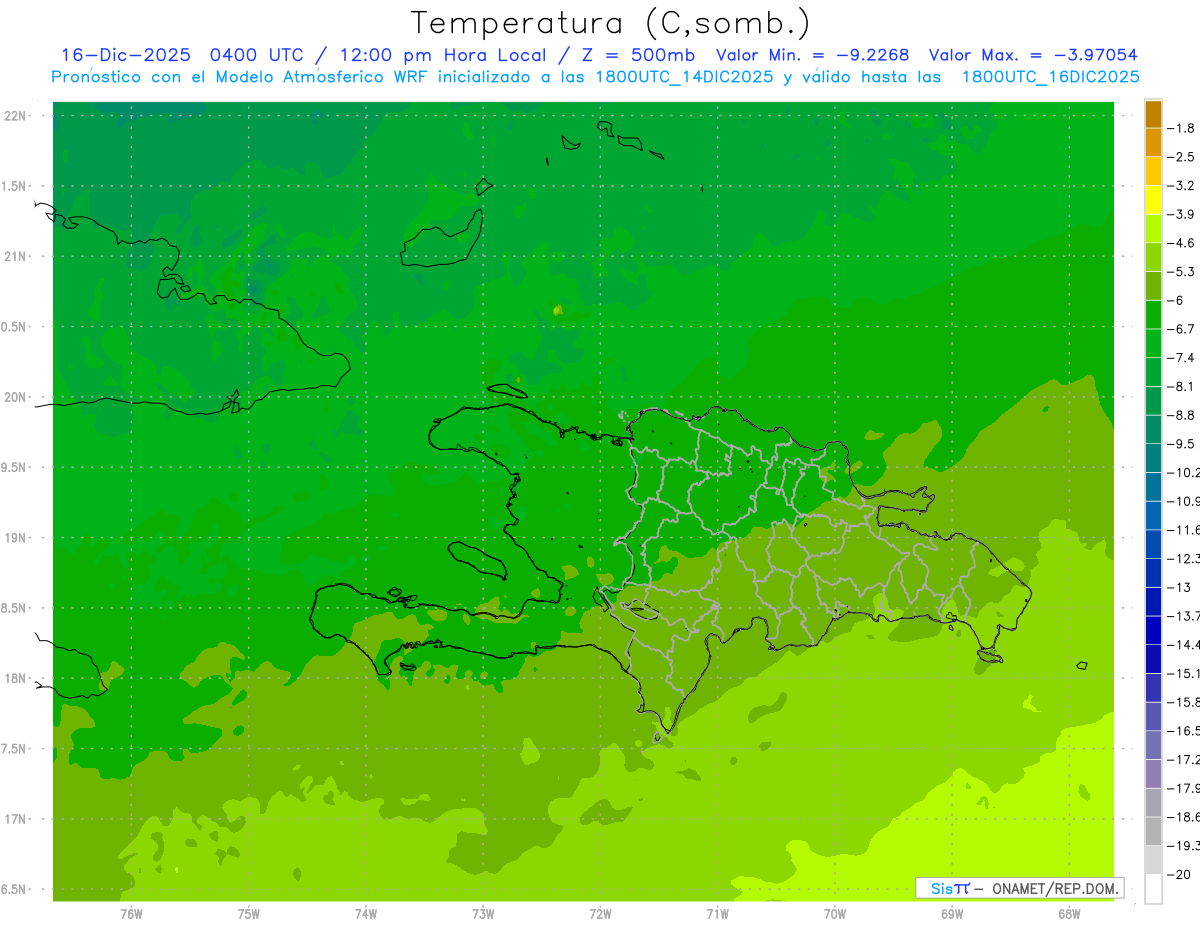Select the "-6.7" legend value
The width and height of the screenshot is (1200, 927).
tap(1180, 329)
